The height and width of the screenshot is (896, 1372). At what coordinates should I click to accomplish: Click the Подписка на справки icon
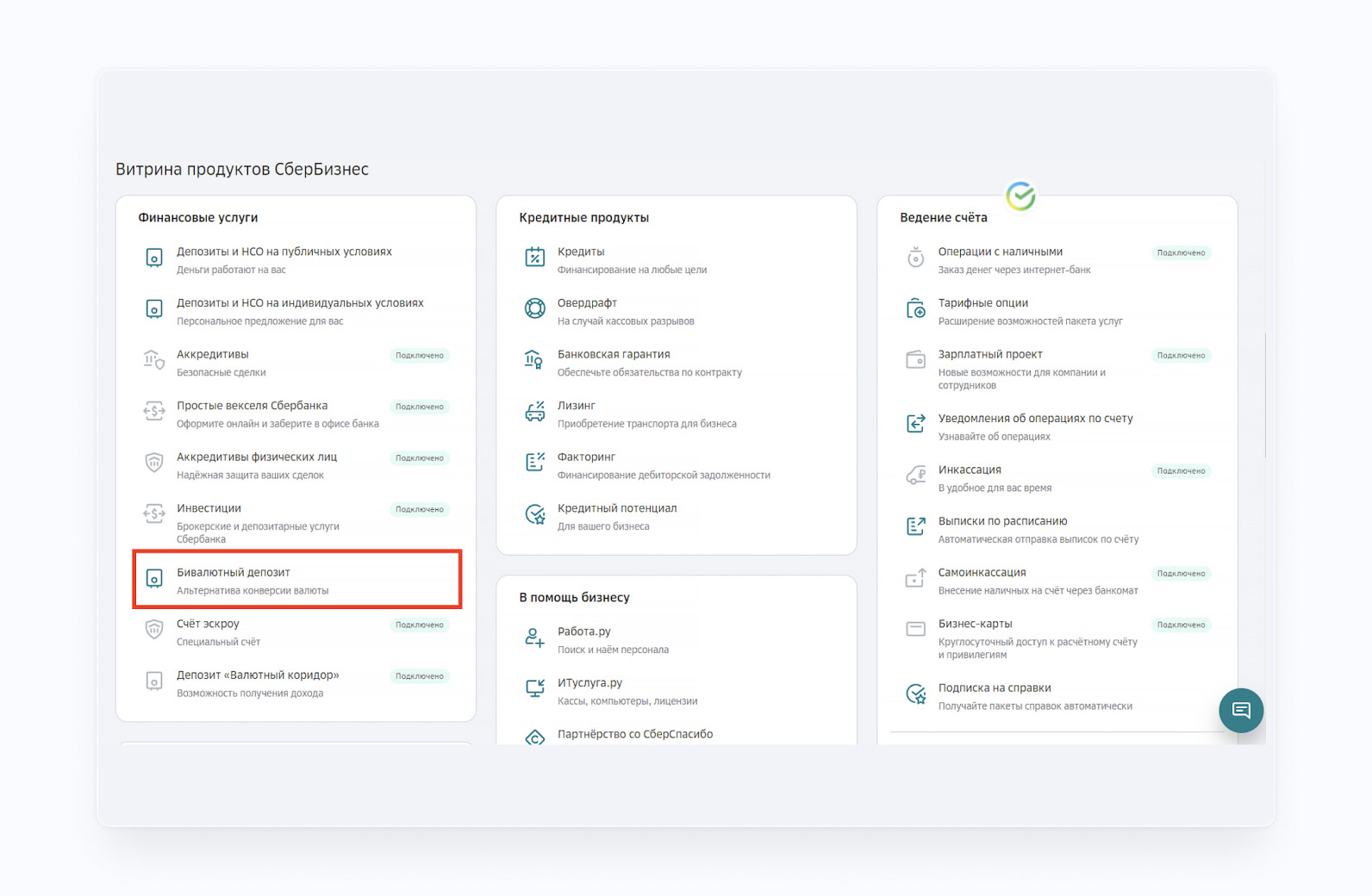pos(916,694)
